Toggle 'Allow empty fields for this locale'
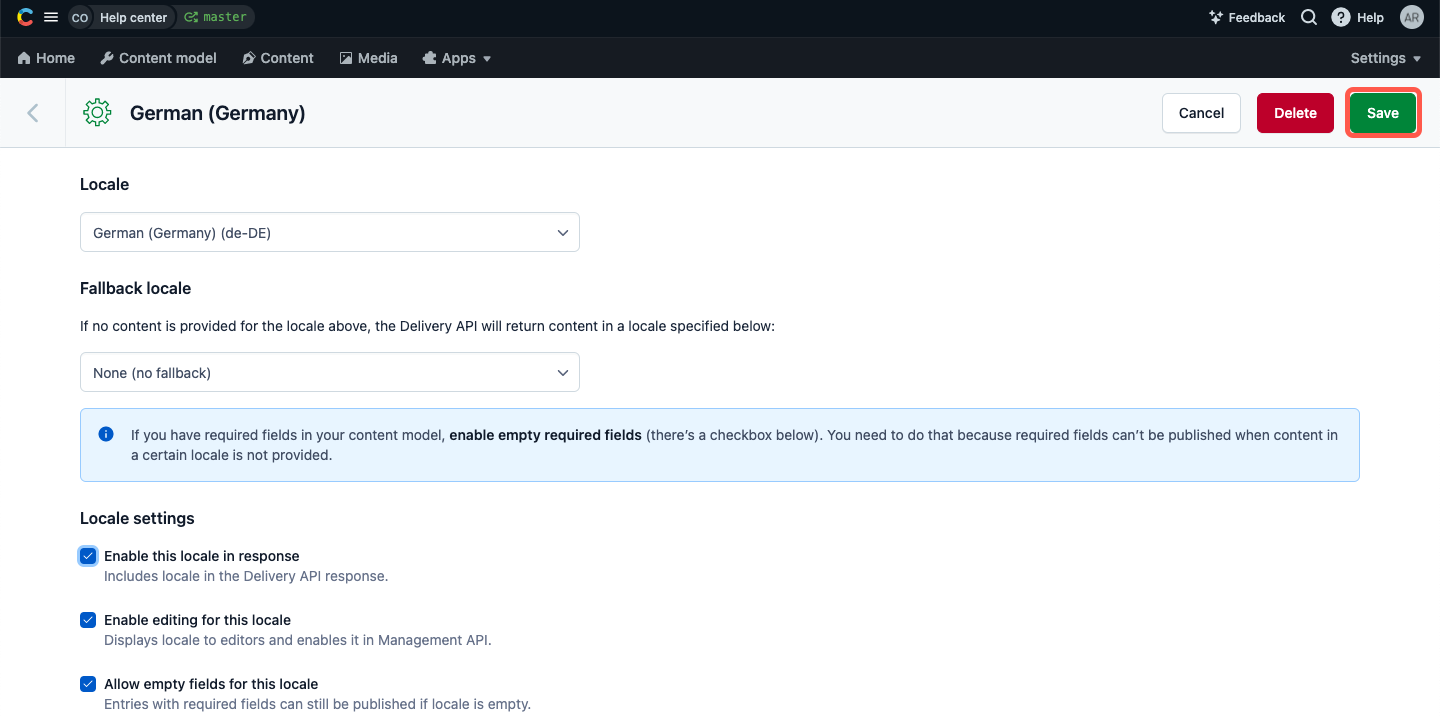The height and width of the screenshot is (717, 1440). point(88,683)
